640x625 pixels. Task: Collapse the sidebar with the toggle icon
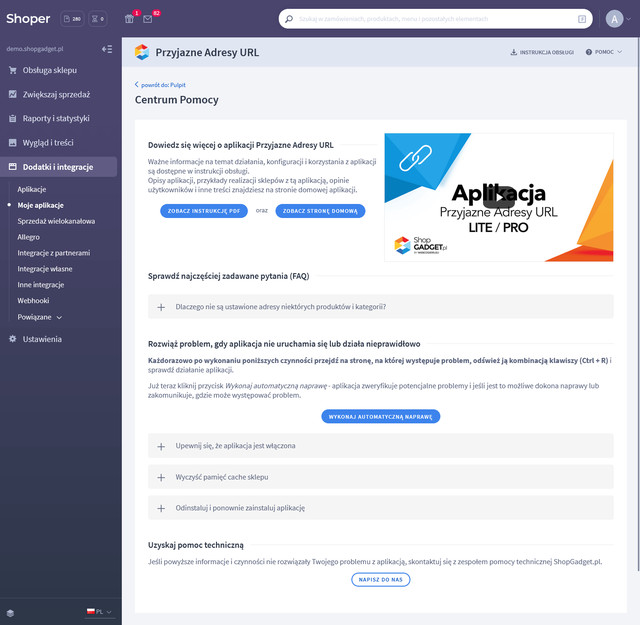107,48
